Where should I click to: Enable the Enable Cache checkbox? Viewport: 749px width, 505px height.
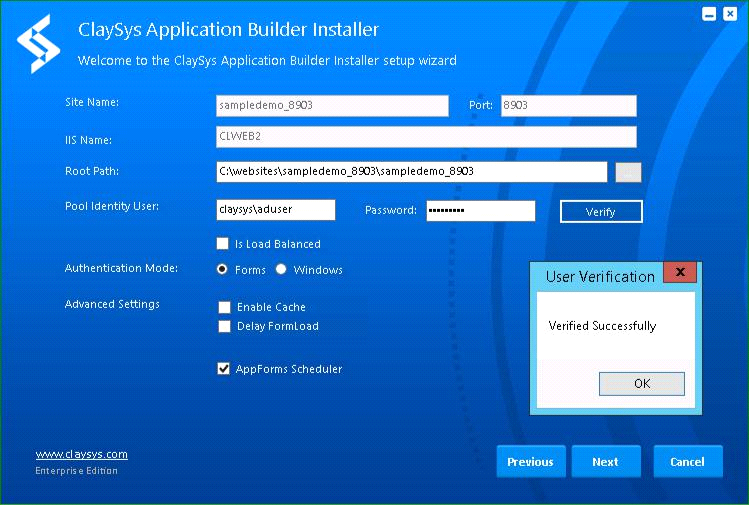[225, 307]
